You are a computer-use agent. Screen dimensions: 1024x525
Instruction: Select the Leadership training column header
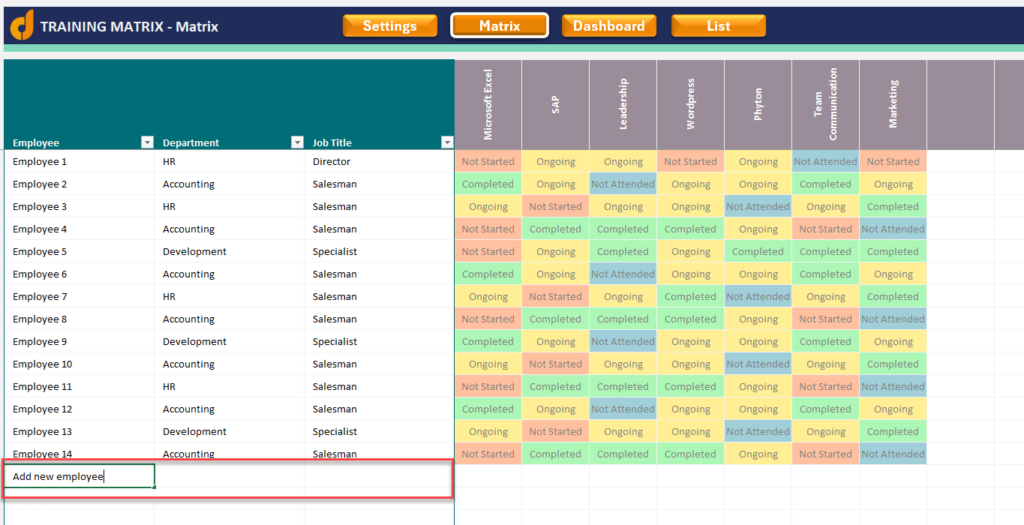pyautogui.click(x=623, y=104)
